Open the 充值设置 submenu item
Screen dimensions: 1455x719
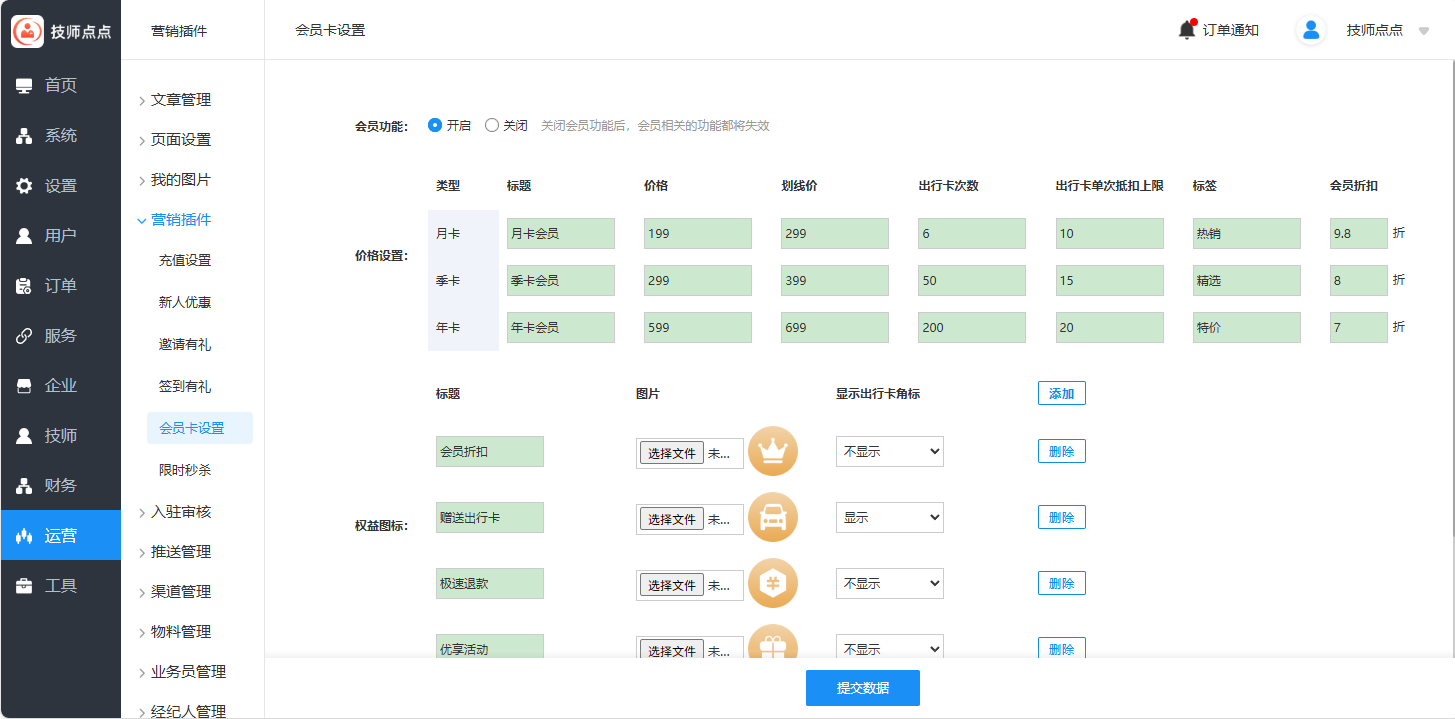tap(185, 260)
